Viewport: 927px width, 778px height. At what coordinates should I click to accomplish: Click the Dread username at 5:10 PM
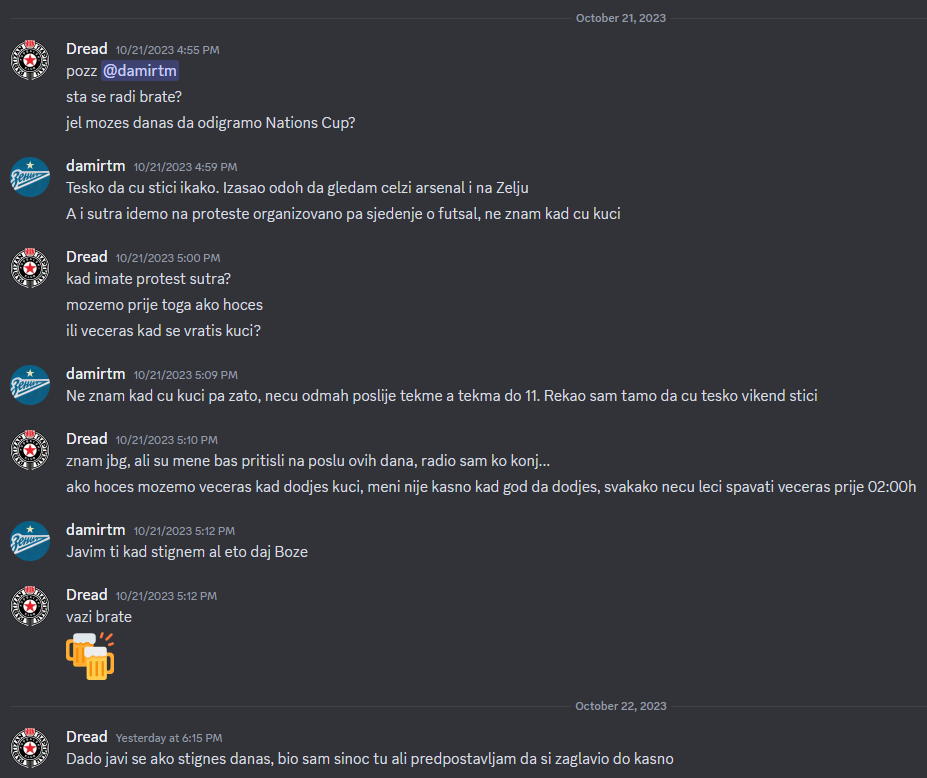coord(86,439)
